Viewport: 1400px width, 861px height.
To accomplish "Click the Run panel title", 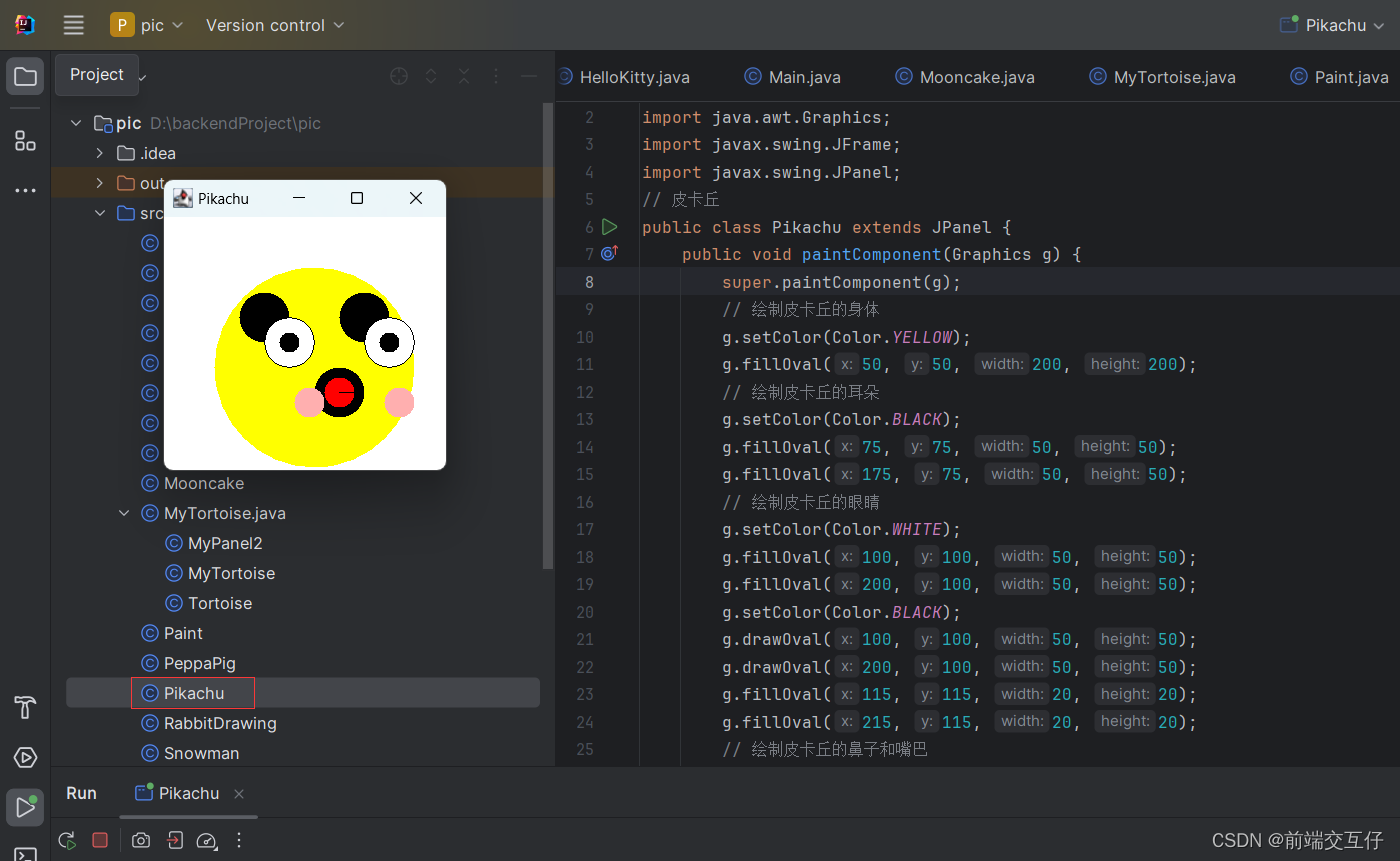I will click(x=81, y=793).
